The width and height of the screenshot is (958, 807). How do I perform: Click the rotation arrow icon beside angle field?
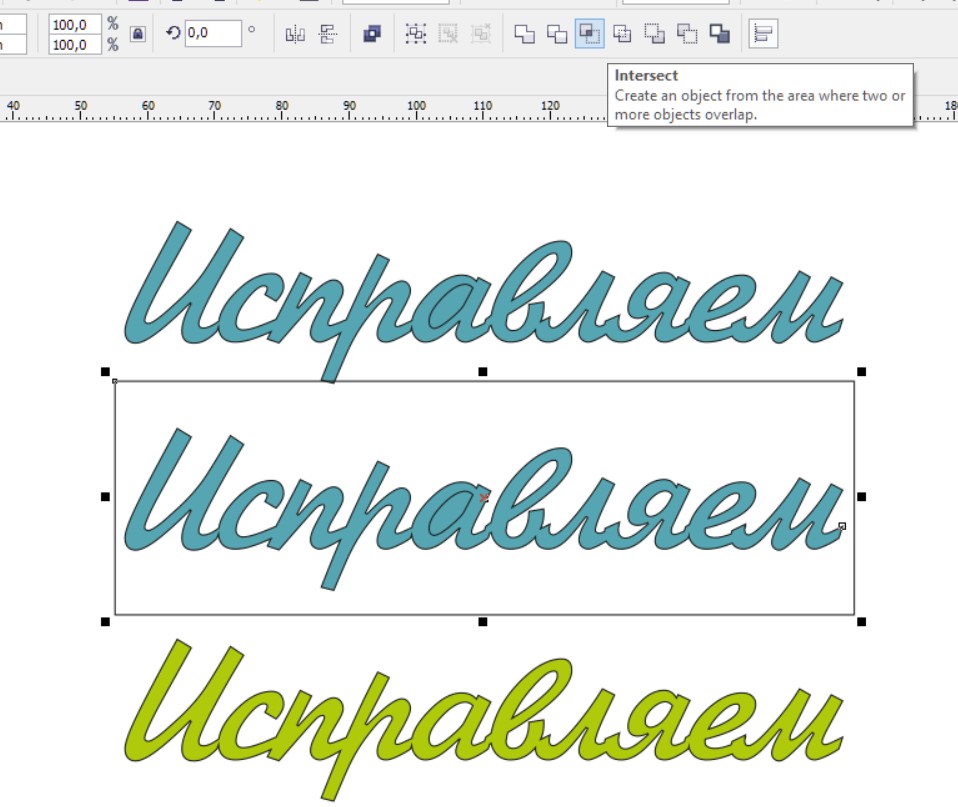pos(173,33)
